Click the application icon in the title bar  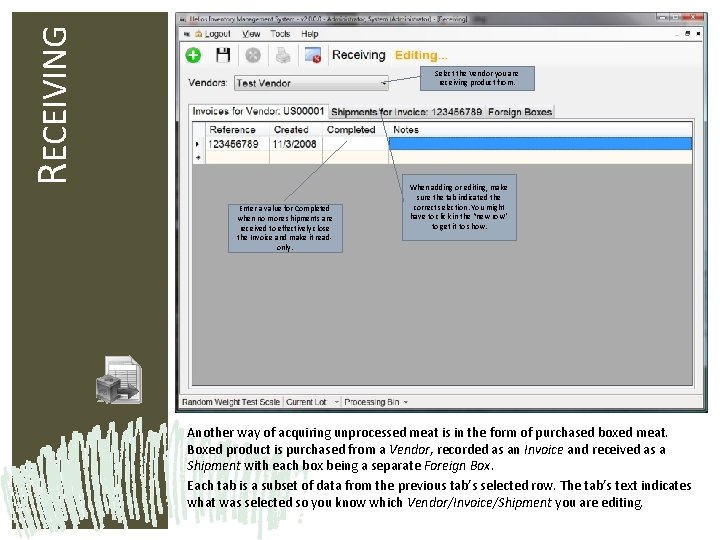coord(183,19)
